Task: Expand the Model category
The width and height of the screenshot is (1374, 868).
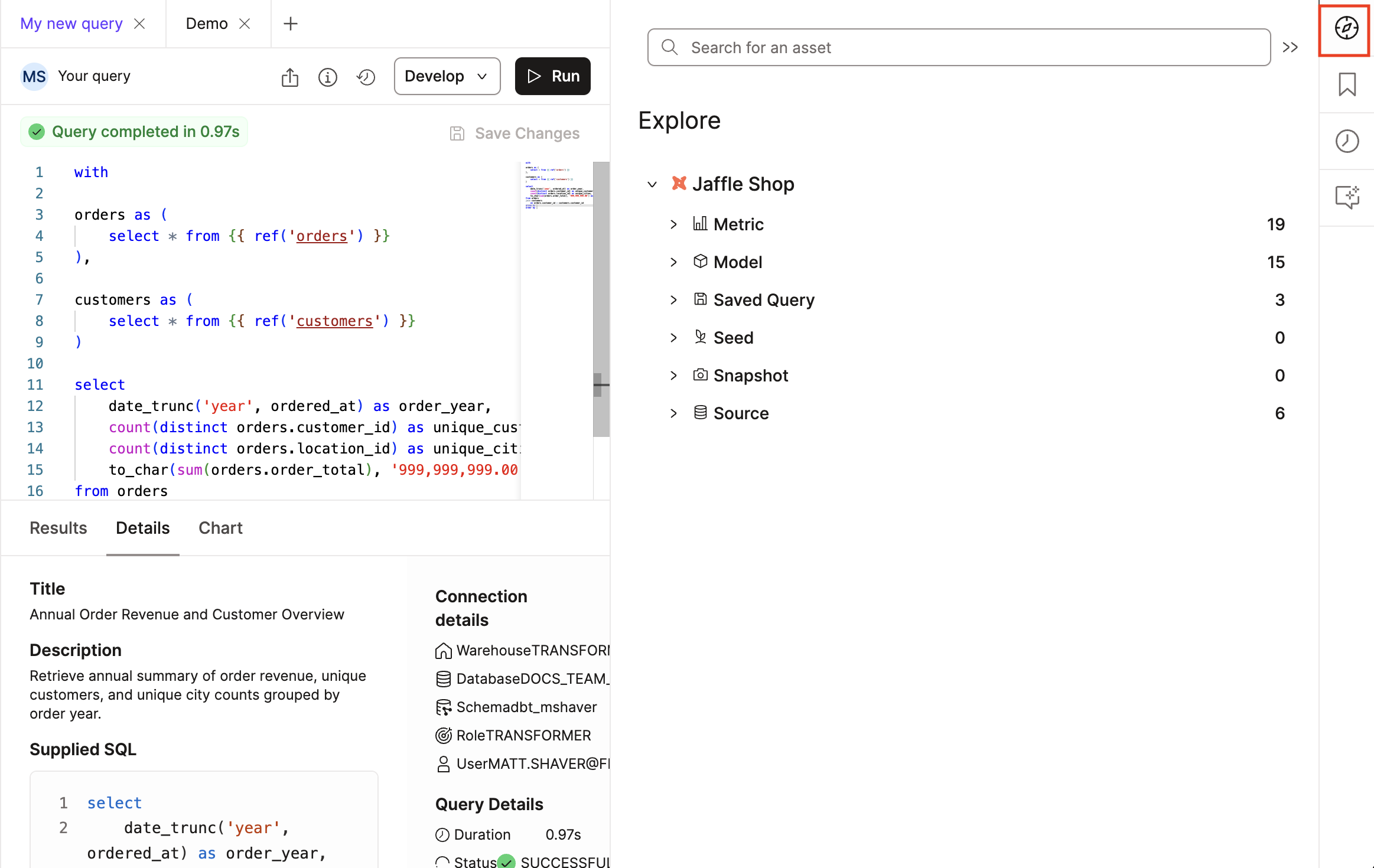Action: click(674, 262)
